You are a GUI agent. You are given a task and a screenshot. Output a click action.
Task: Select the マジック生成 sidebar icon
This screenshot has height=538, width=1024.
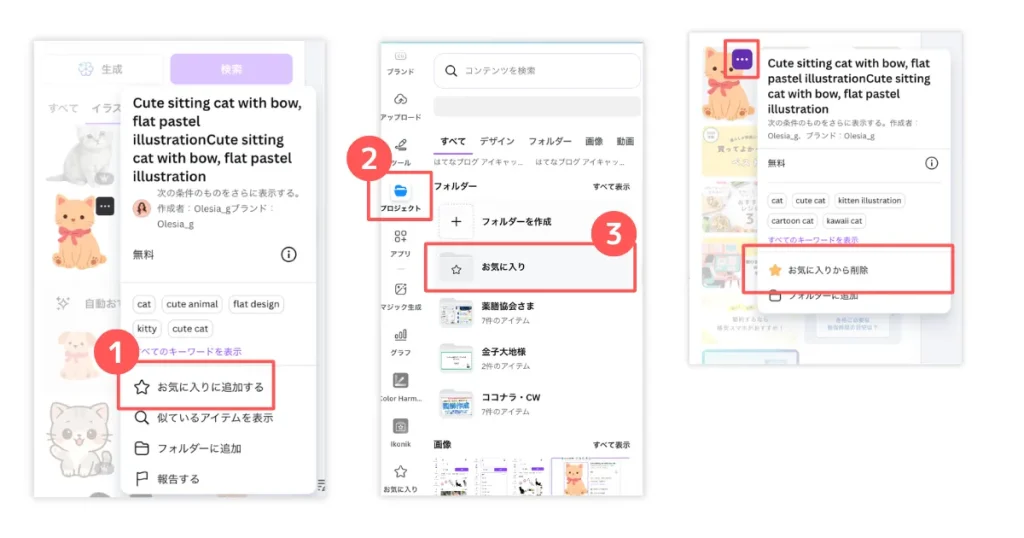pos(400,289)
